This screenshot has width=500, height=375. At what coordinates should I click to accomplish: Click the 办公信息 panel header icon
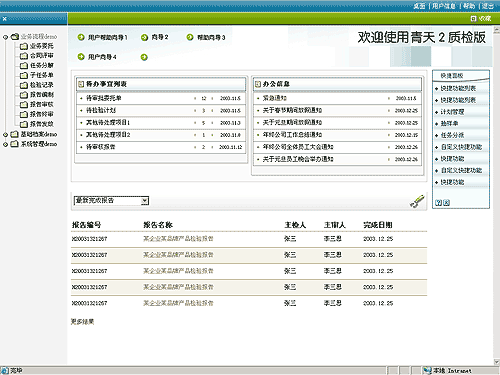257,84
